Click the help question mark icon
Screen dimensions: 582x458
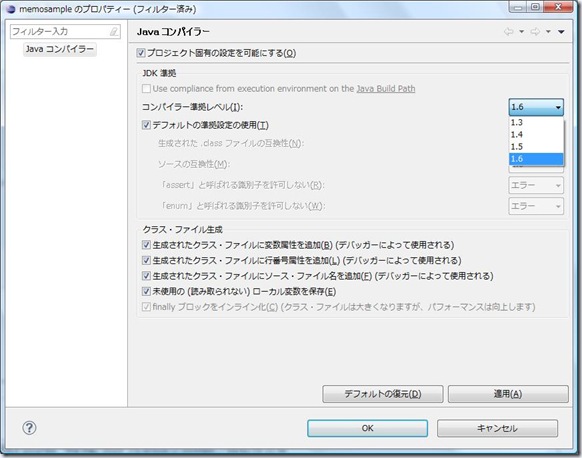point(29,428)
